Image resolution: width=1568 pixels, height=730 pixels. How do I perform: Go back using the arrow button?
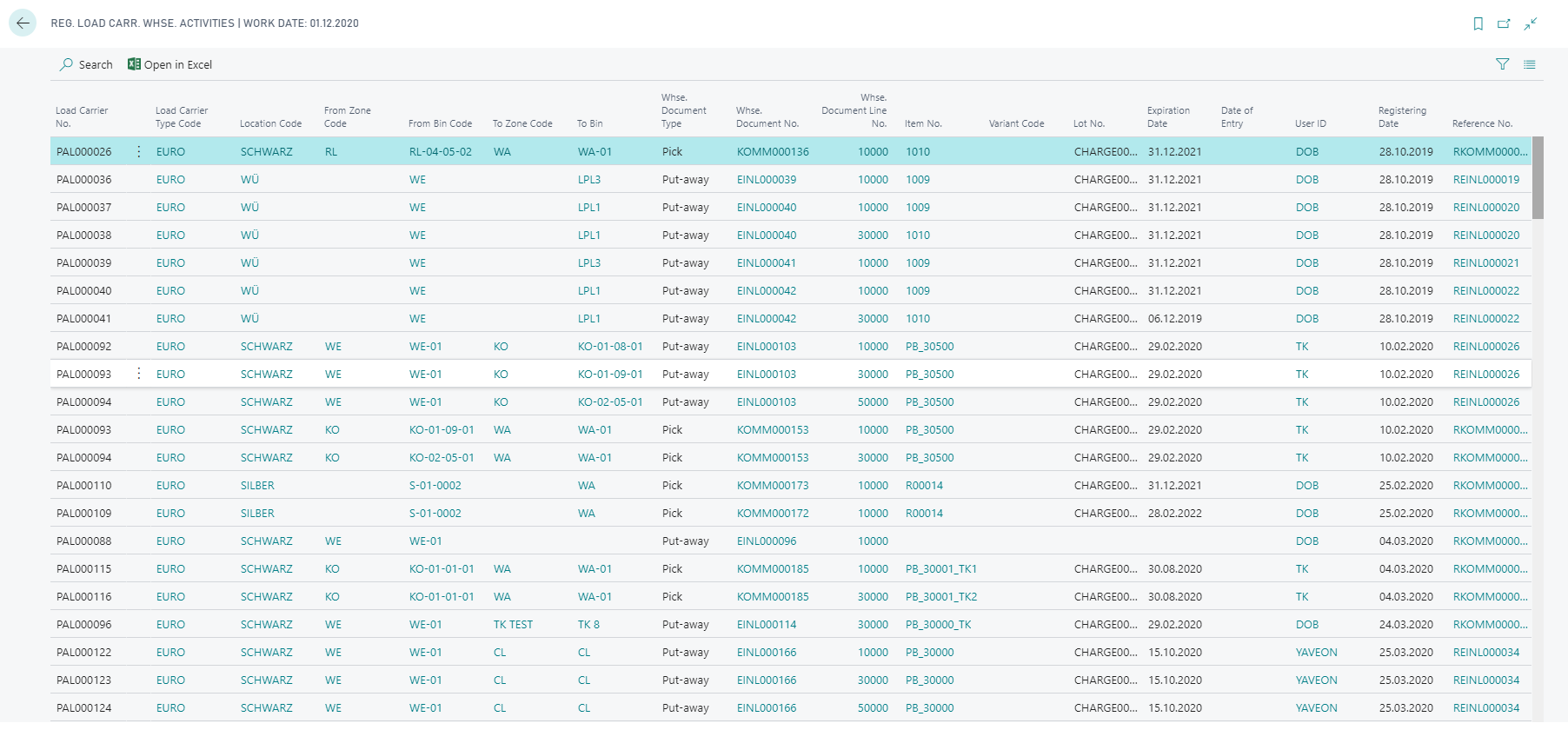pos(23,23)
